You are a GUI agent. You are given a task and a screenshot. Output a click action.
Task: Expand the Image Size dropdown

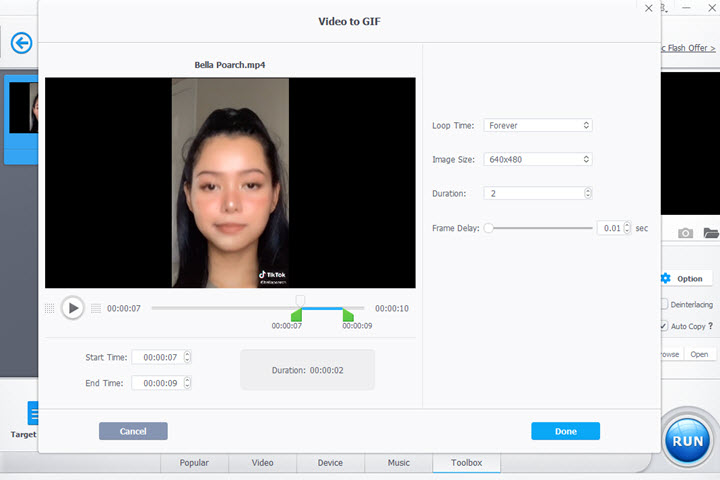click(538, 159)
